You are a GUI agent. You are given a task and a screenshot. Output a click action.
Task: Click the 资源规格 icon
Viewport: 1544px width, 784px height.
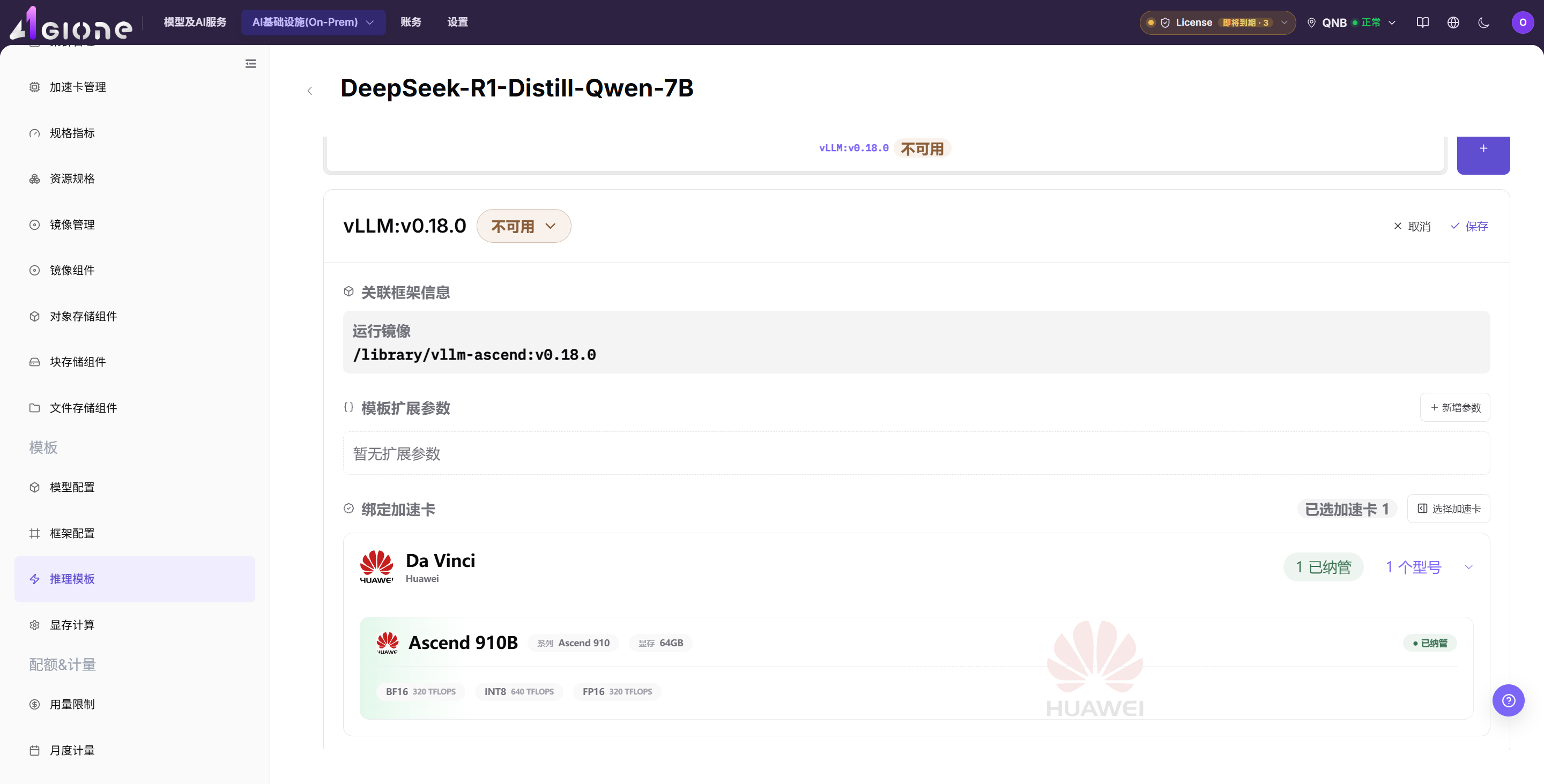(35, 178)
